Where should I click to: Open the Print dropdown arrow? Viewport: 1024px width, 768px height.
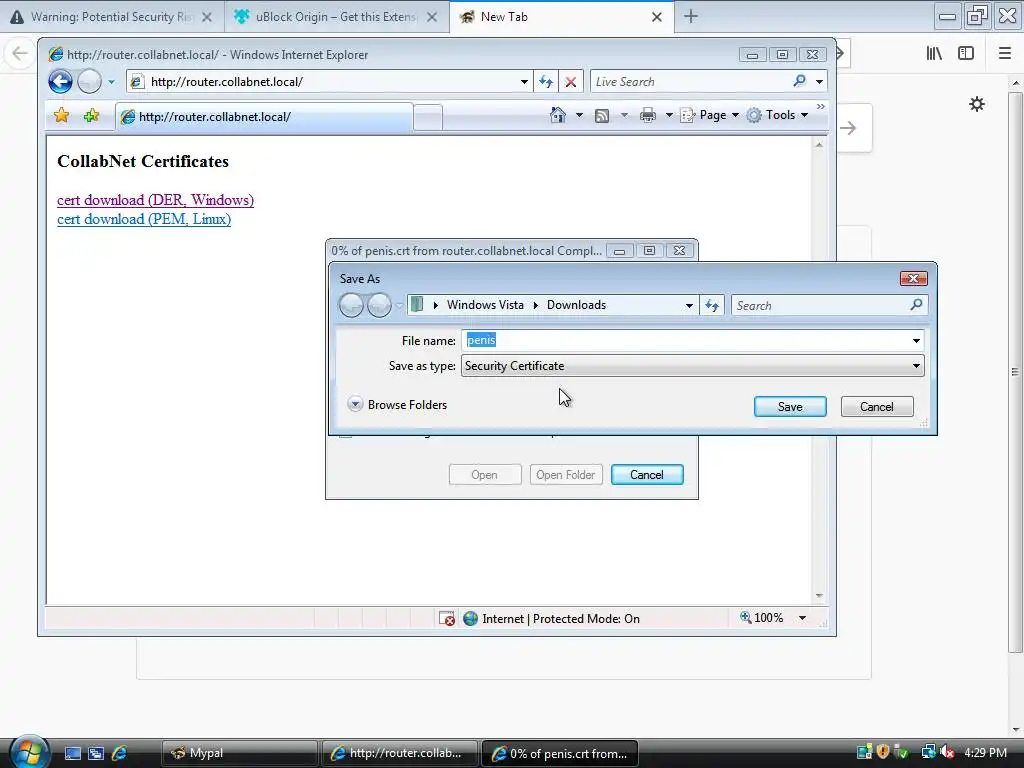point(669,116)
